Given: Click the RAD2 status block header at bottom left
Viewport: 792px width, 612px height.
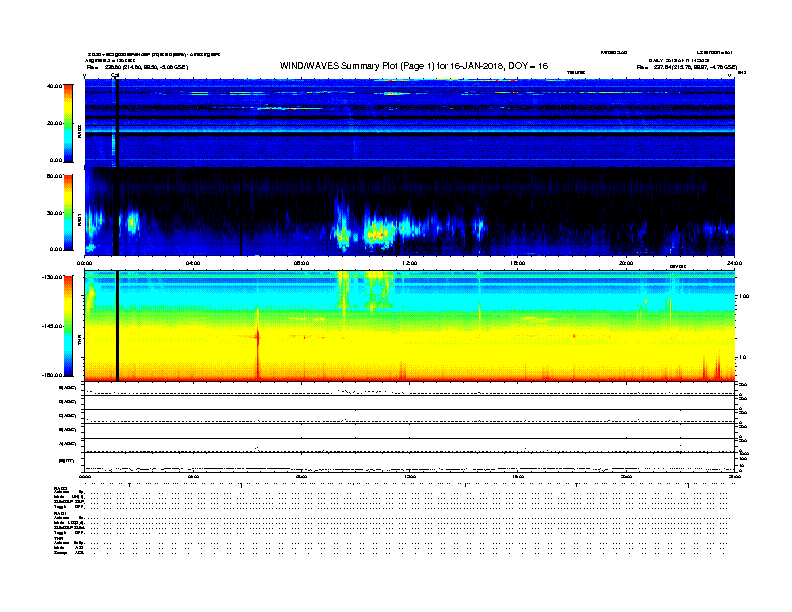Looking at the screenshot, I should coord(60,488).
